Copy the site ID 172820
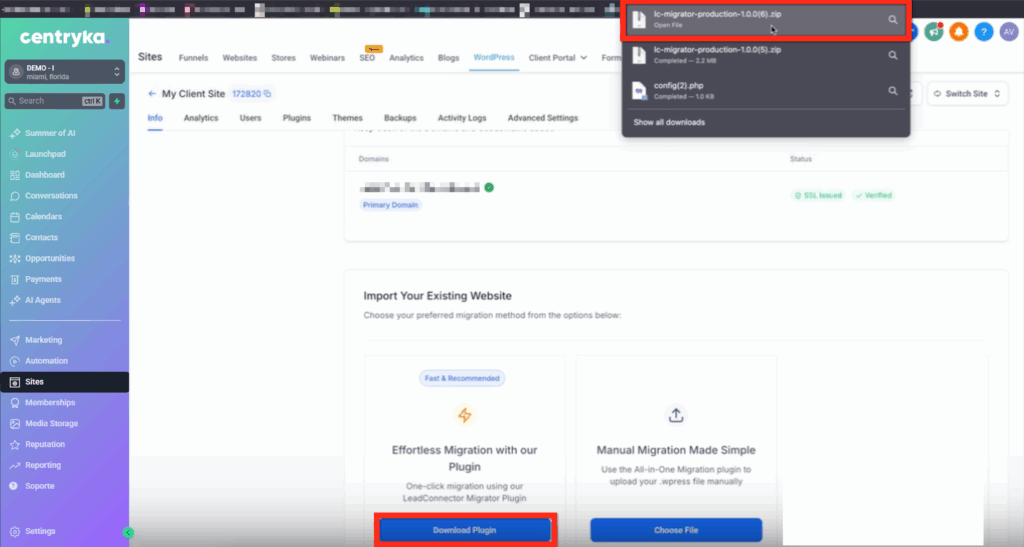The width and height of the screenshot is (1024, 547). 267,94
